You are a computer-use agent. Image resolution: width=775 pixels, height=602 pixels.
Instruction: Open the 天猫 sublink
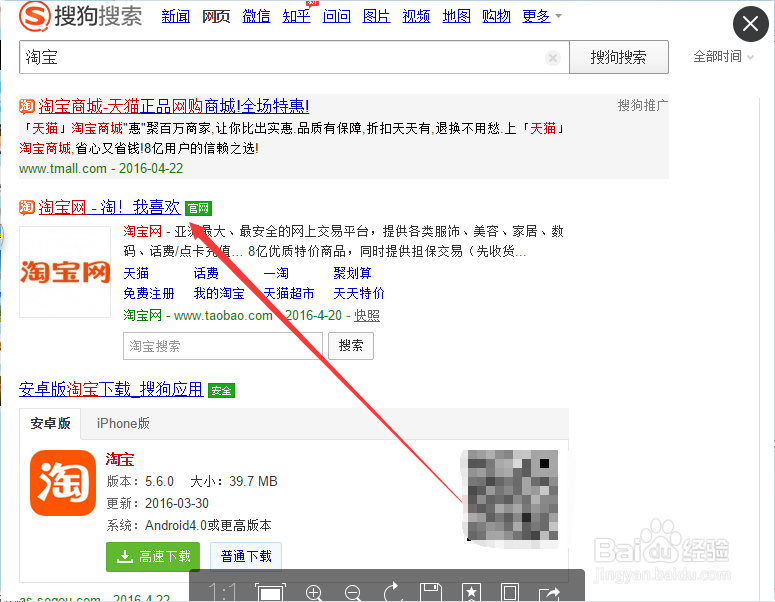(x=136, y=273)
